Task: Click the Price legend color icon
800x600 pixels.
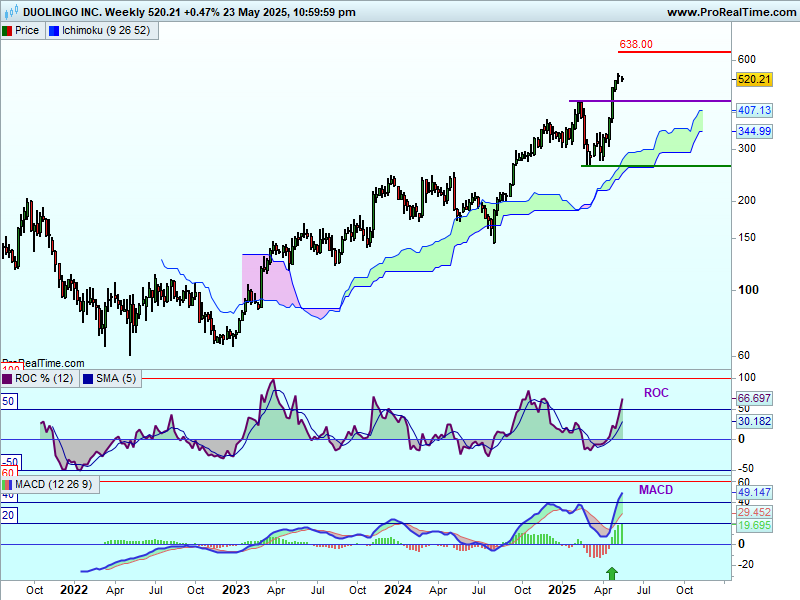Action: pyautogui.click(x=7, y=31)
